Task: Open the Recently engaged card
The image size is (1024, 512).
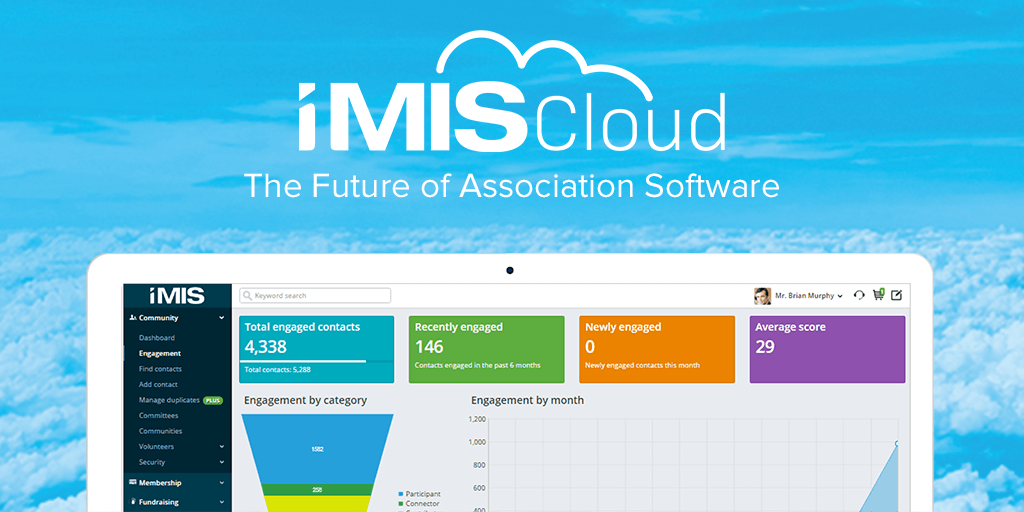Action: coord(487,349)
